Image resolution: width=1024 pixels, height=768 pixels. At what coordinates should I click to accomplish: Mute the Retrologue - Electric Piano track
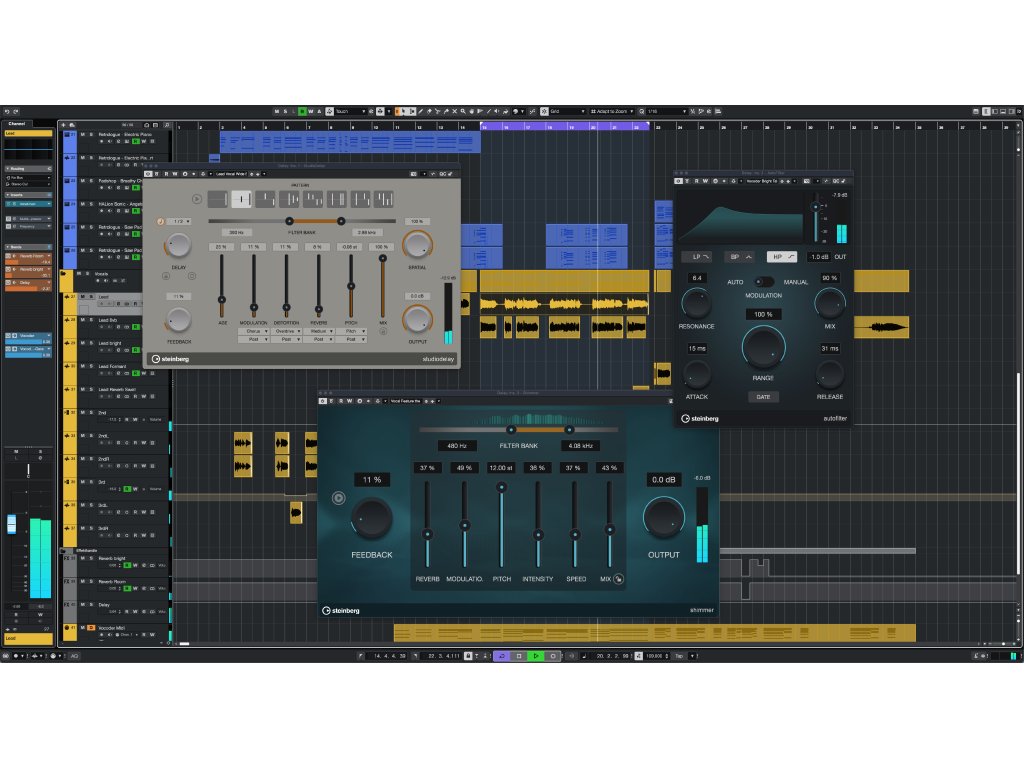pyautogui.click(x=82, y=135)
